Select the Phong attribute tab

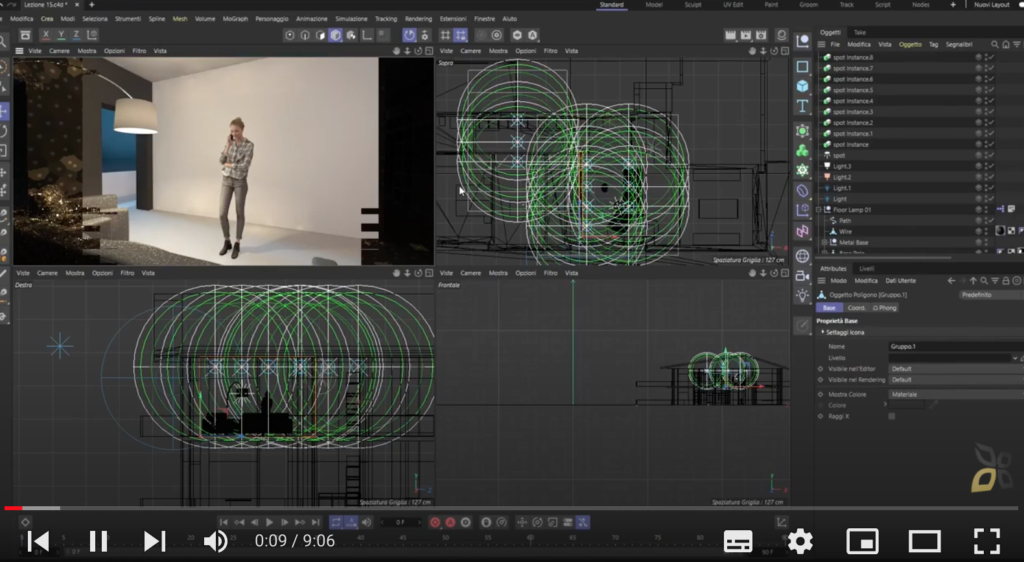click(885, 307)
